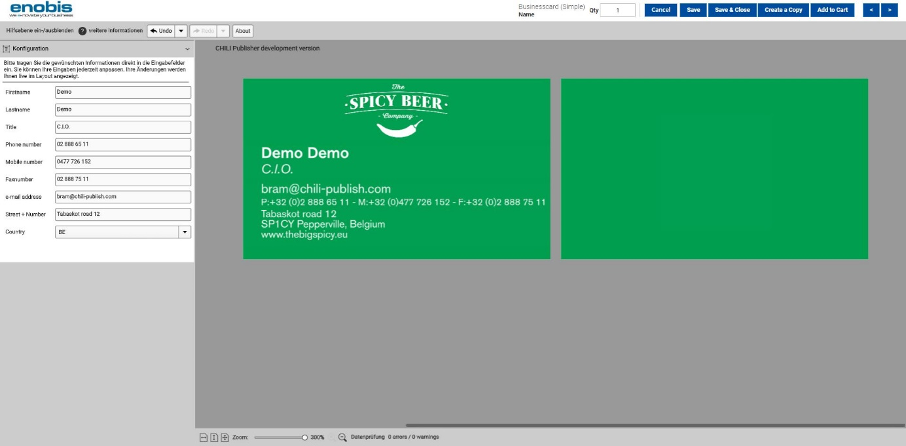This screenshot has width=906, height=446.
Task: Click the Qty input field
Action: (x=618, y=10)
